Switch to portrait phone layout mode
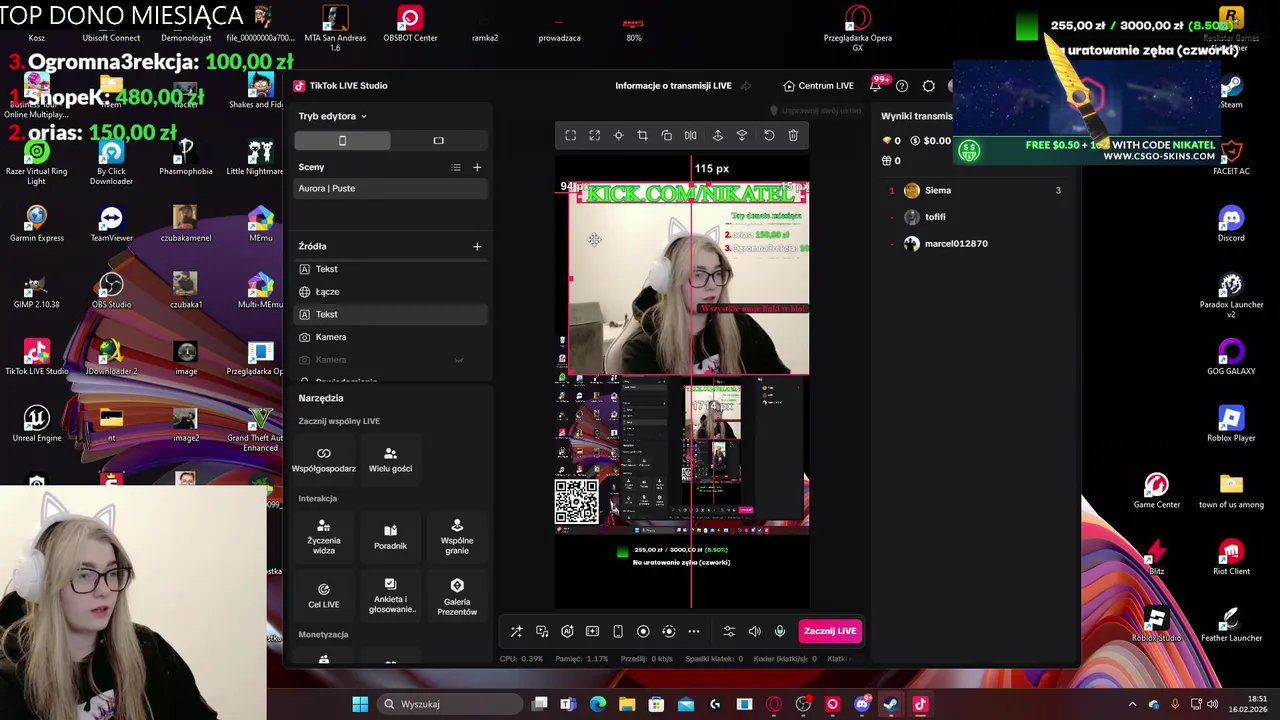Image resolution: width=1280 pixels, height=720 pixels. (x=342, y=140)
